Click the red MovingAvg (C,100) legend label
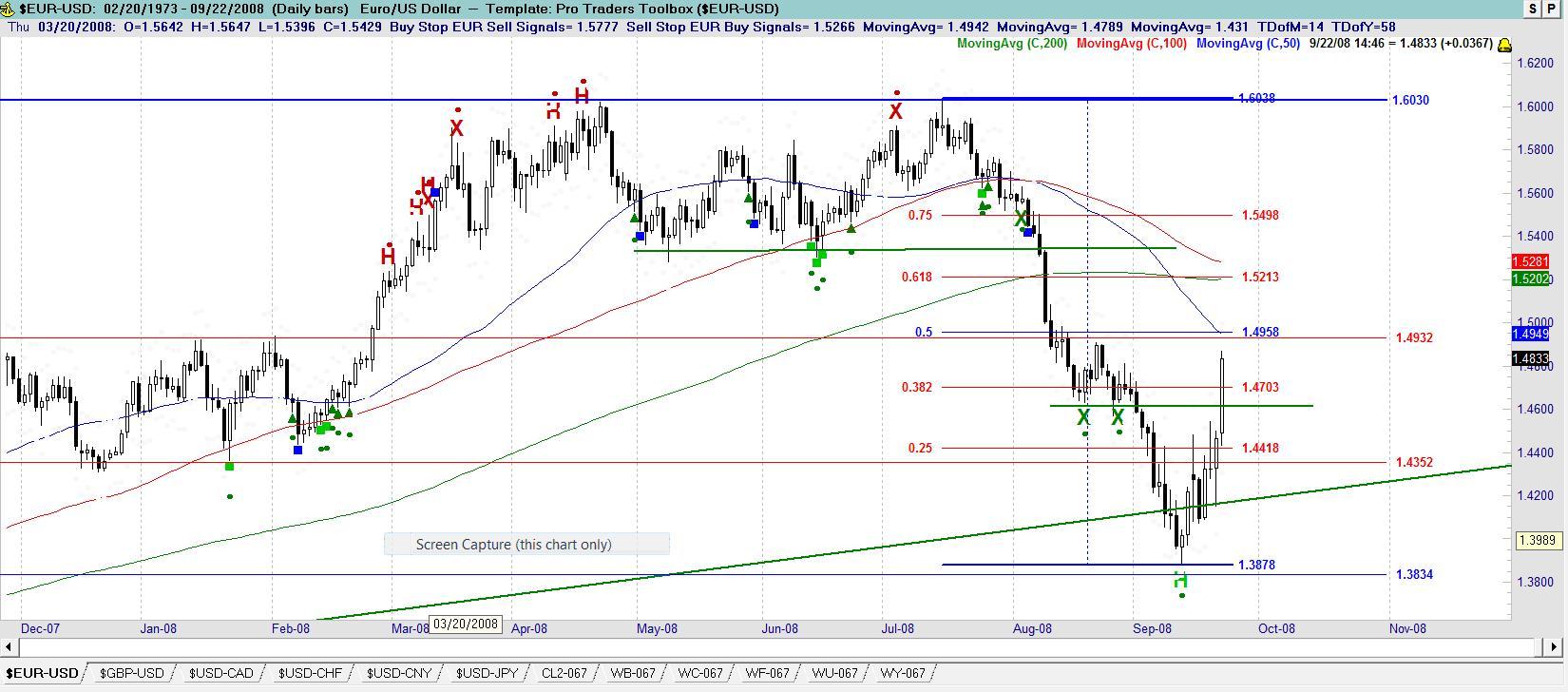The image size is (1568, 692). click(1132, 44)
